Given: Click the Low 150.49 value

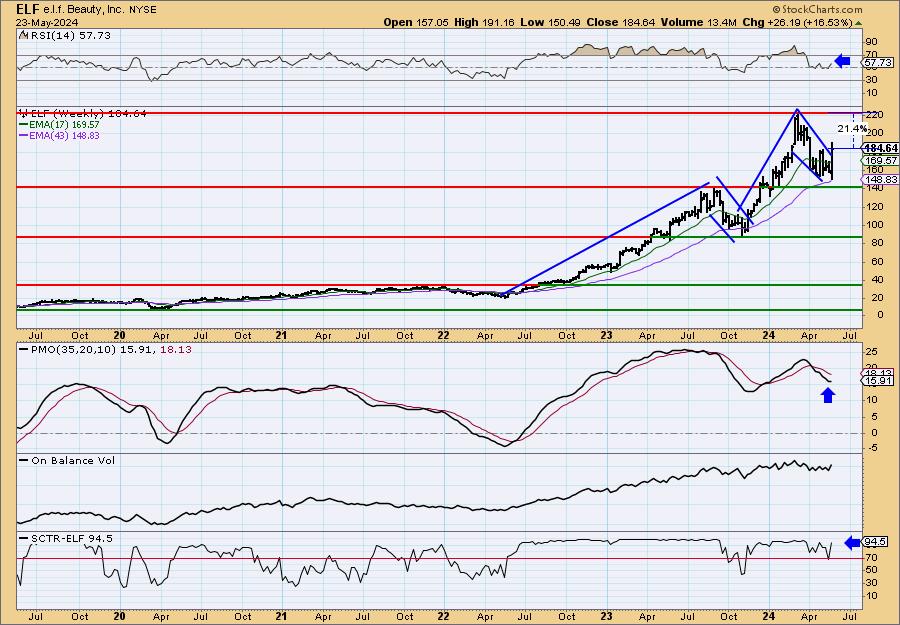Looking at the screenshot, I should [550, 22].
